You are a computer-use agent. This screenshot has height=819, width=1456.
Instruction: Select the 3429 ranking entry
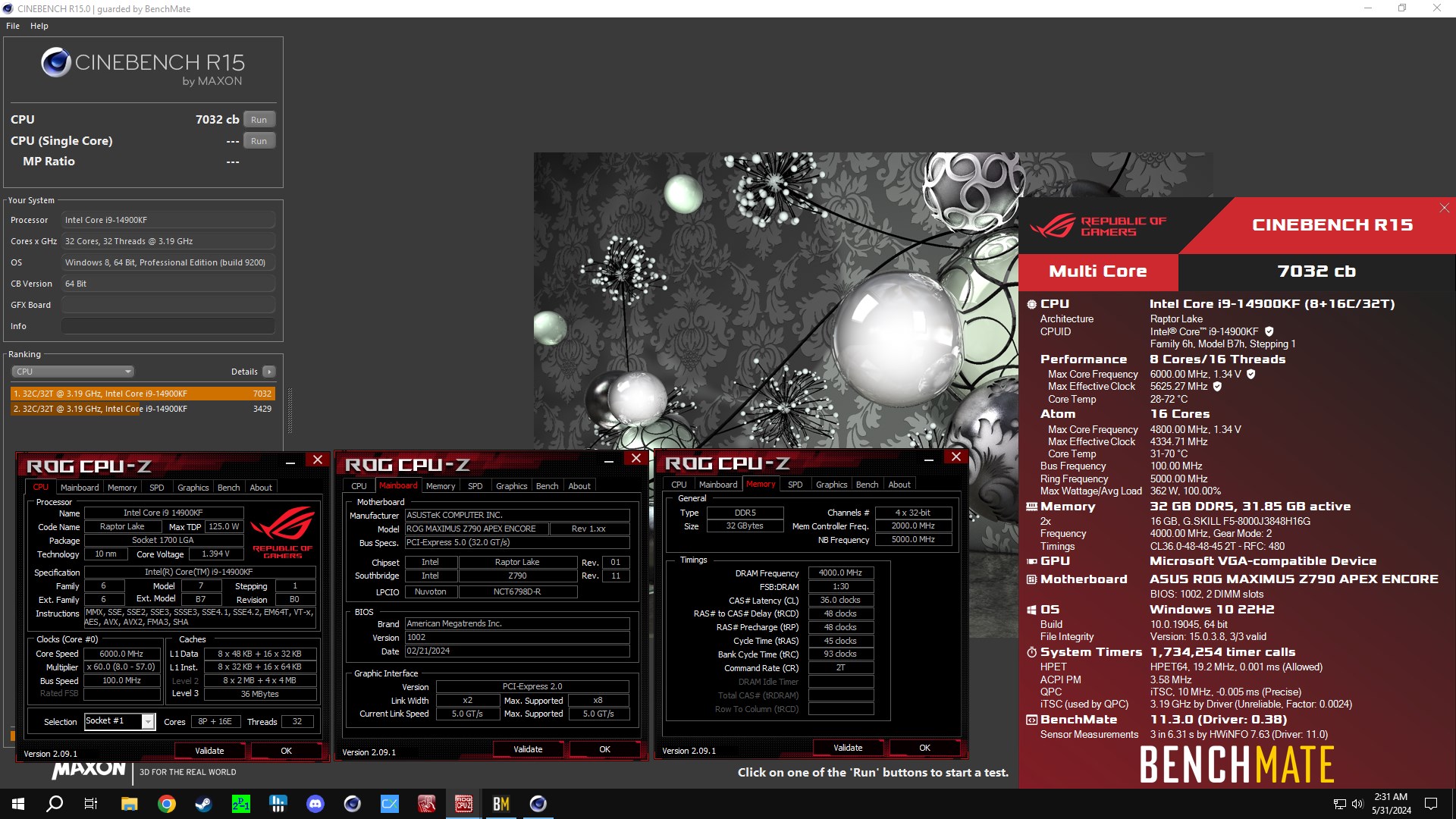[143, 409]
